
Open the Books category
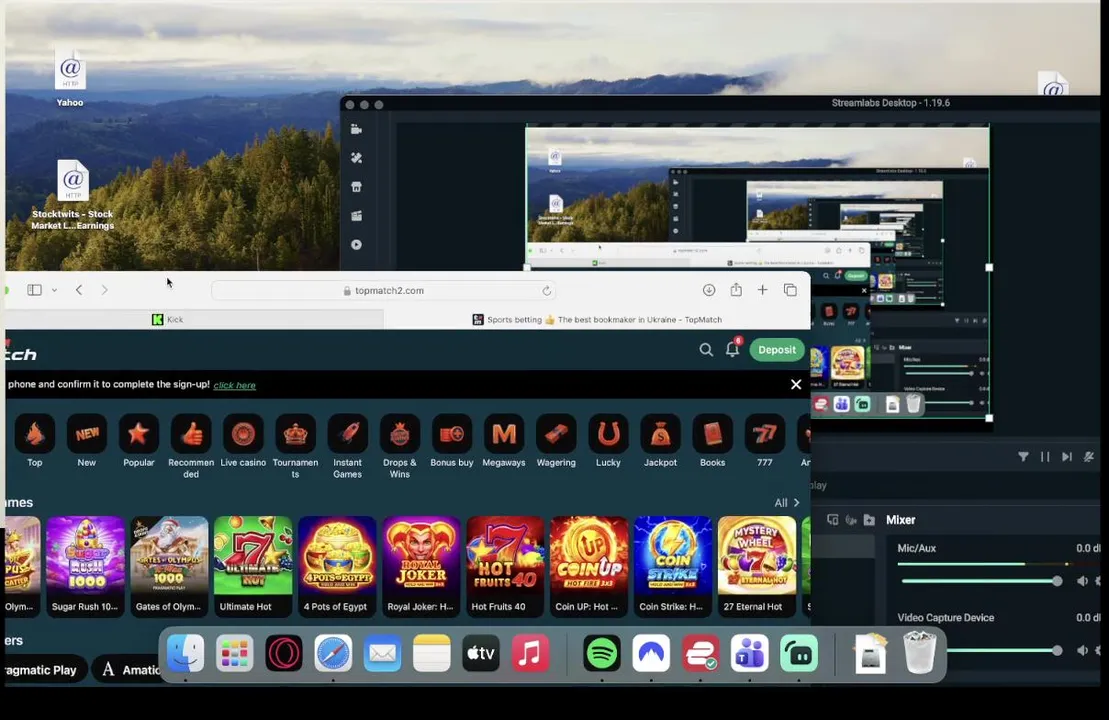pyautogui.click(x=712, y=441)
